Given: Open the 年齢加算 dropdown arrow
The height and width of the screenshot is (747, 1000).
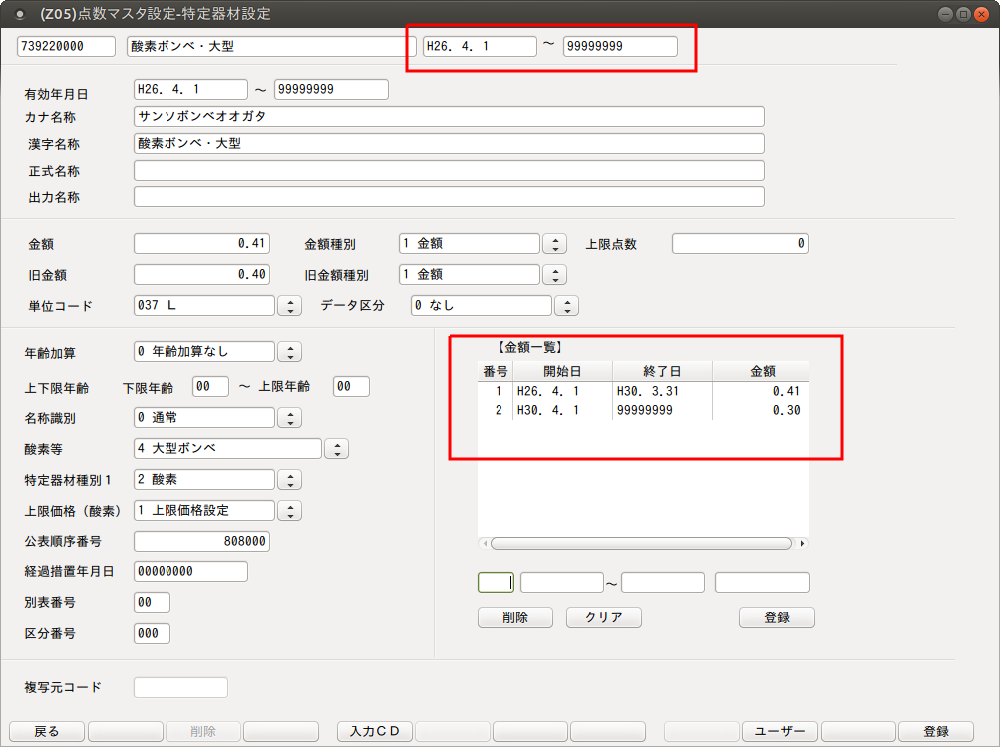Looking at the screenshot, I should click(289, 352).
